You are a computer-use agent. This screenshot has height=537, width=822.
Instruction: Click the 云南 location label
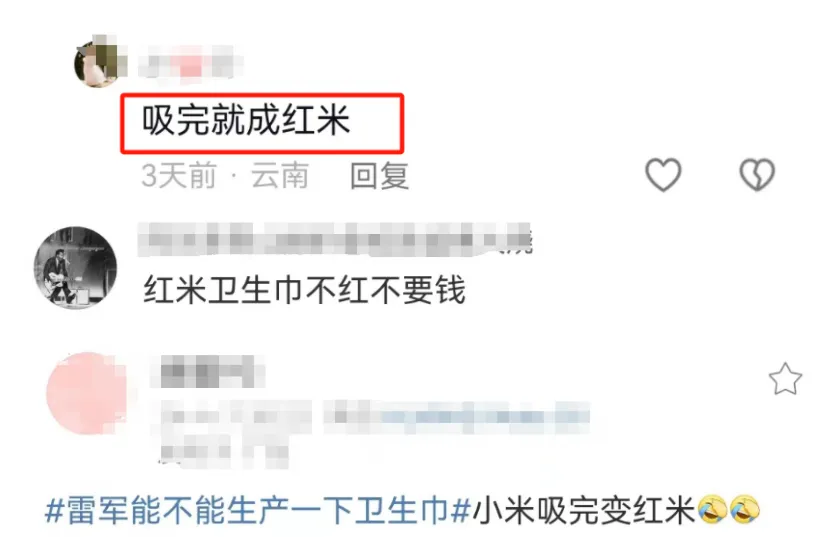click(279, 176)
